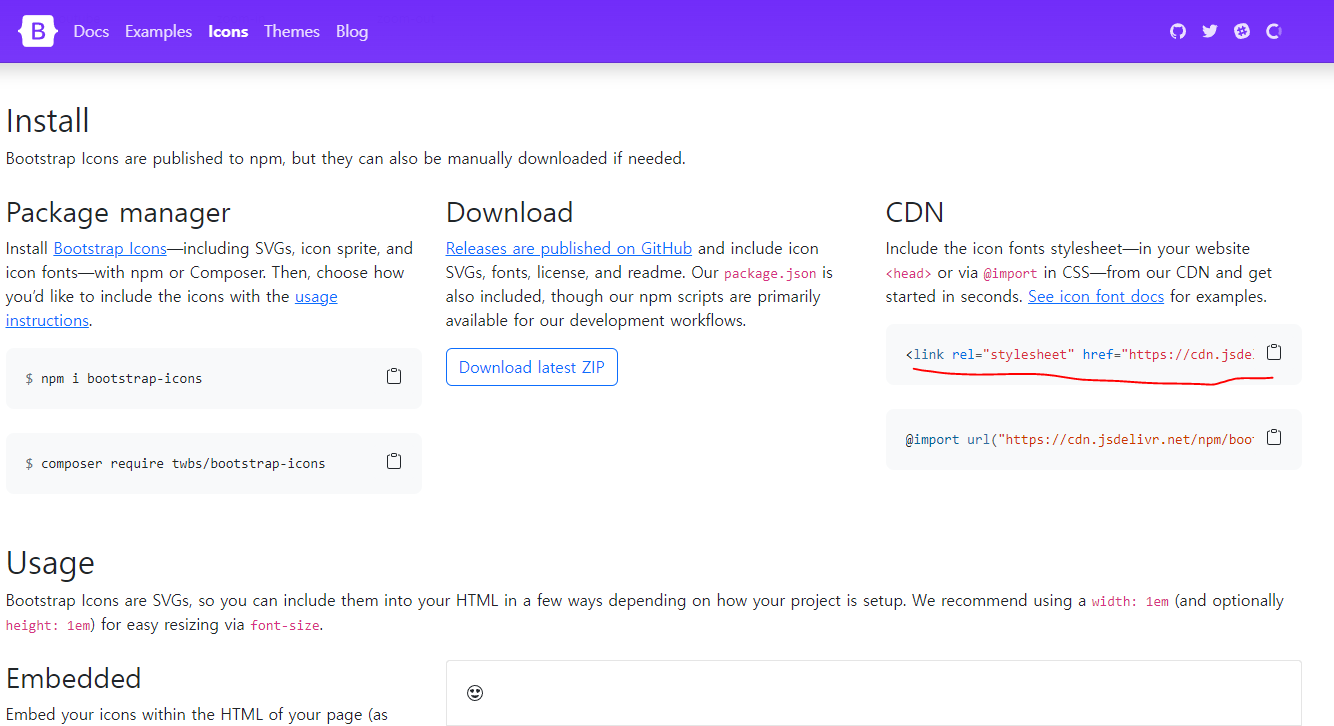The image size is (1334, 726).
Task: Open the Twitter icon link
Action: [1210, 31]
